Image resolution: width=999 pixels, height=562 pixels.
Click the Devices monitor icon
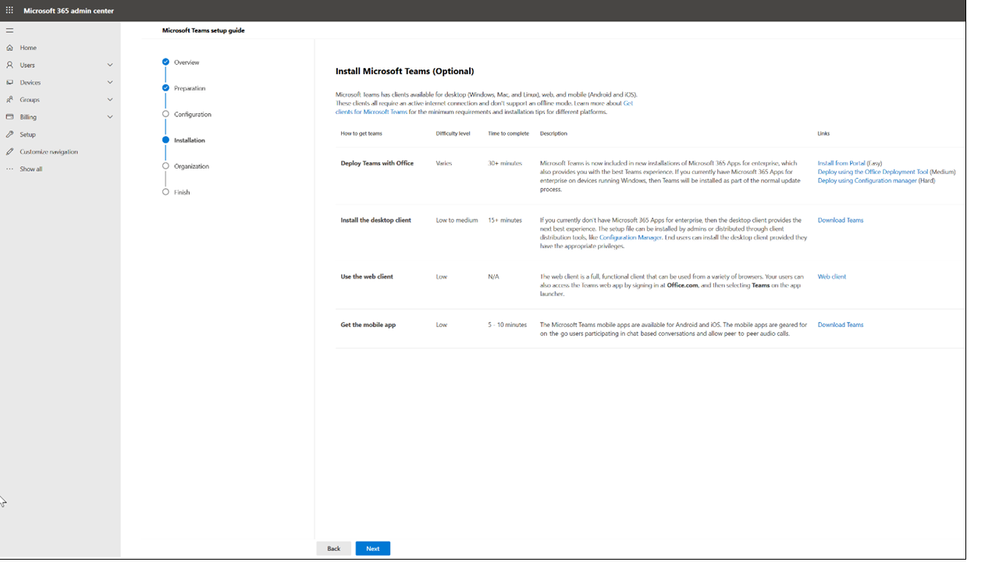pyautogui.click(x=10, y=82)
